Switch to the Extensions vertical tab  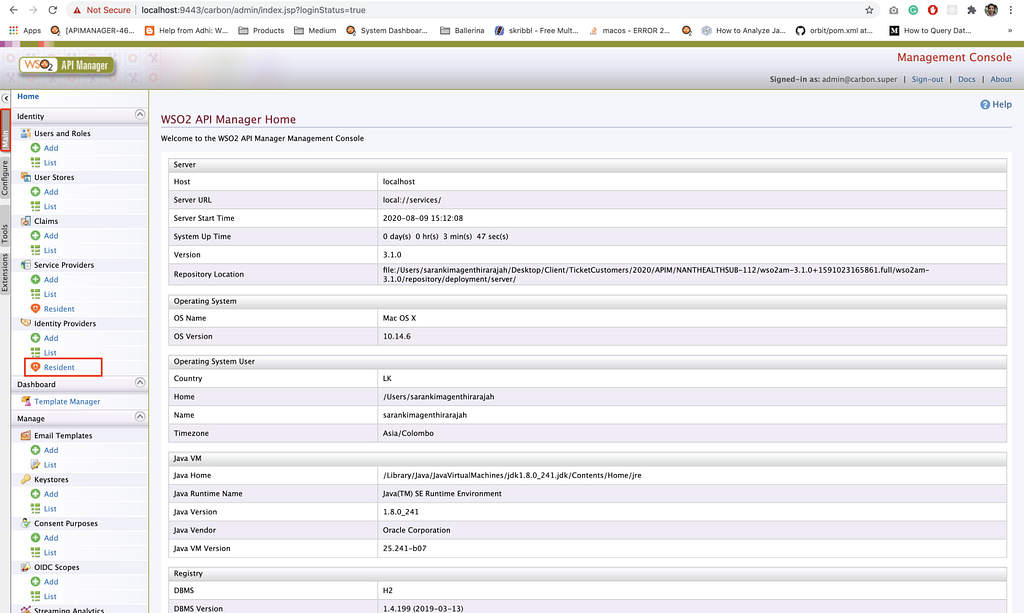pos(5,273)
